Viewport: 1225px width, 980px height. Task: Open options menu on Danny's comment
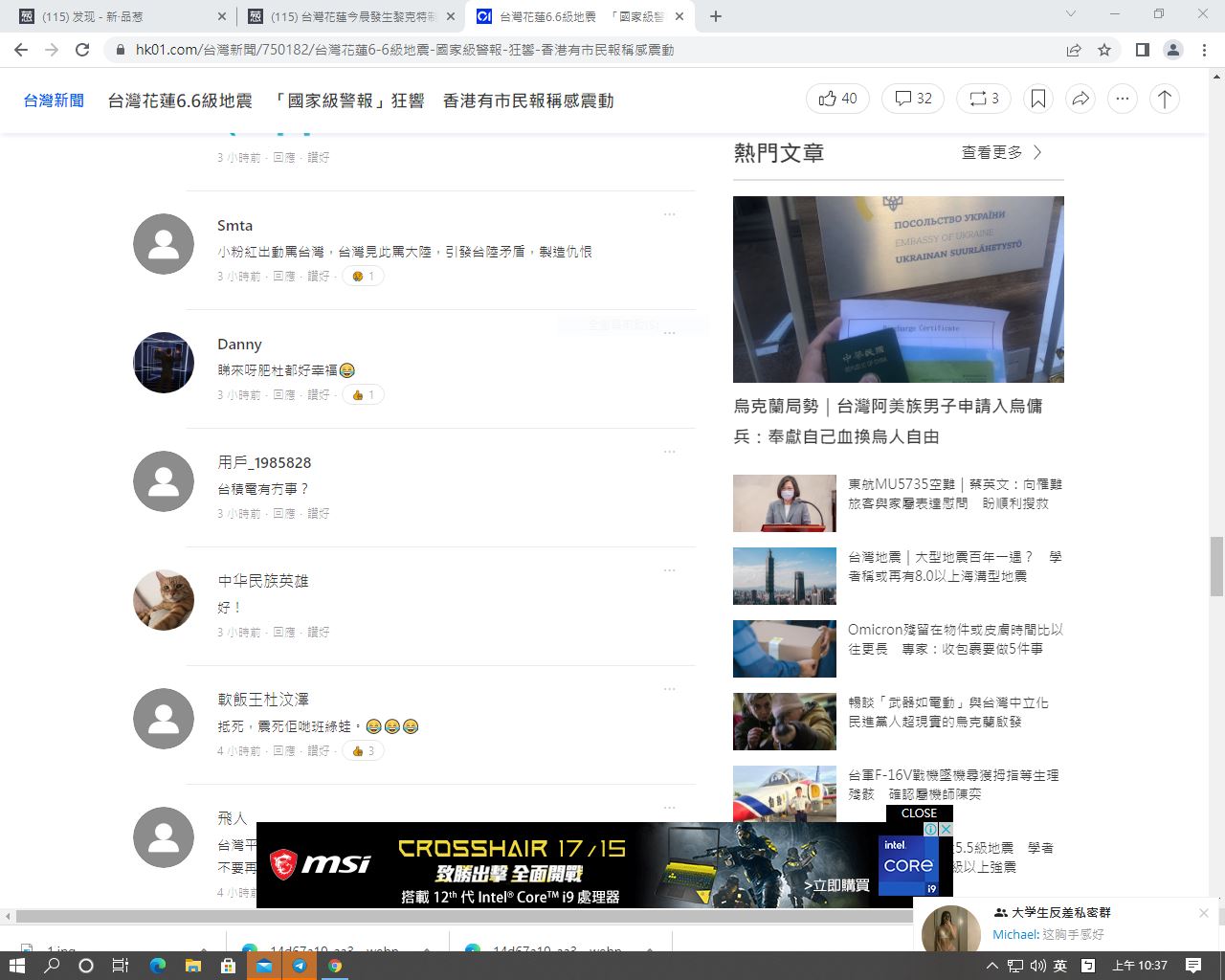click(x=670, y=333)
